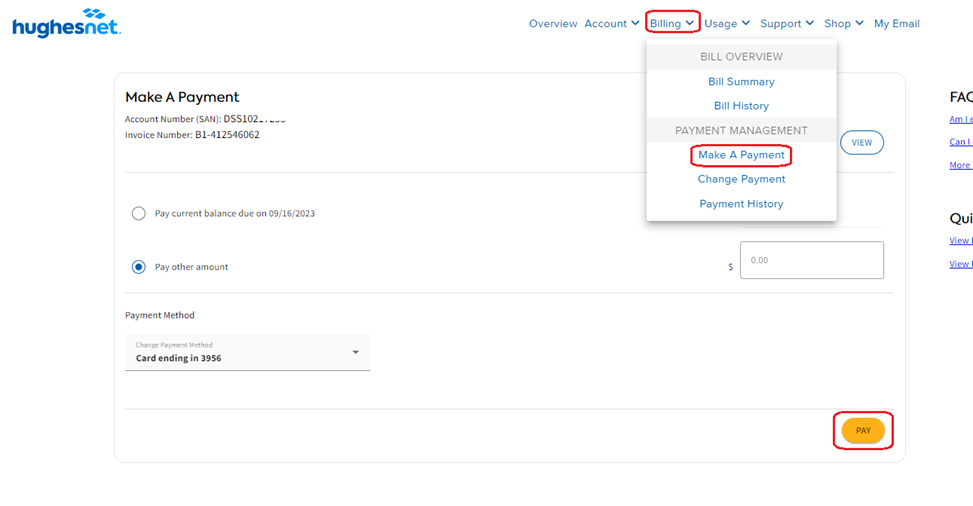Open Bill History from the Billing menu
Viewport: 973px width, 506px height.
tap(741, 106)
